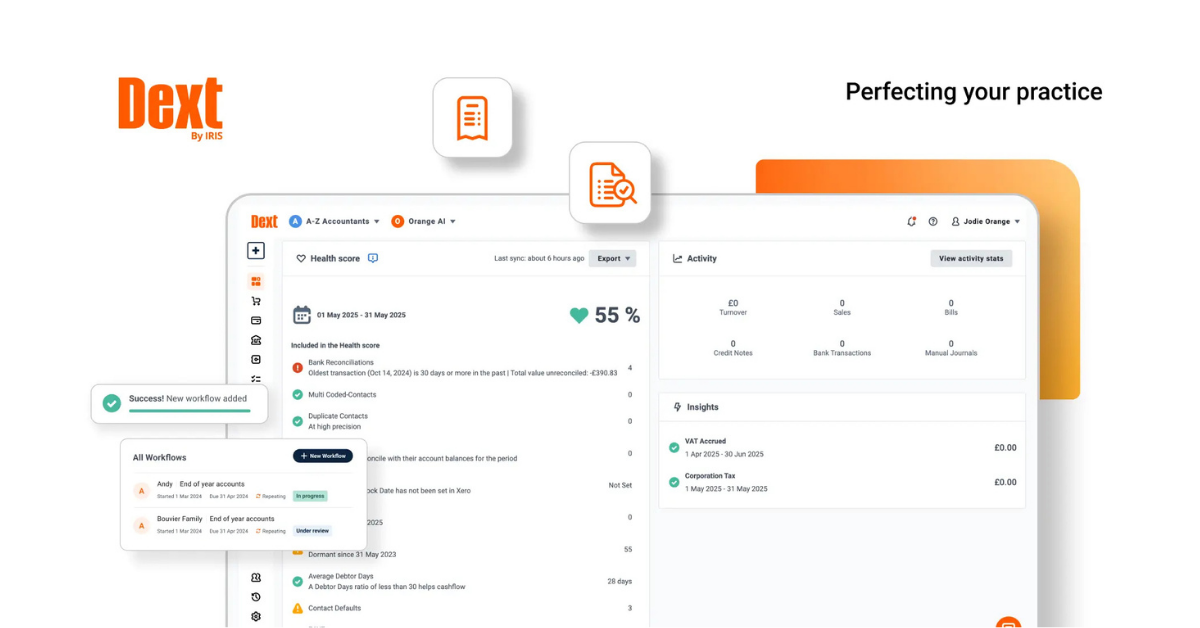Expand the Export dropdown button
1200x628 pixels.
coord(612,258)
